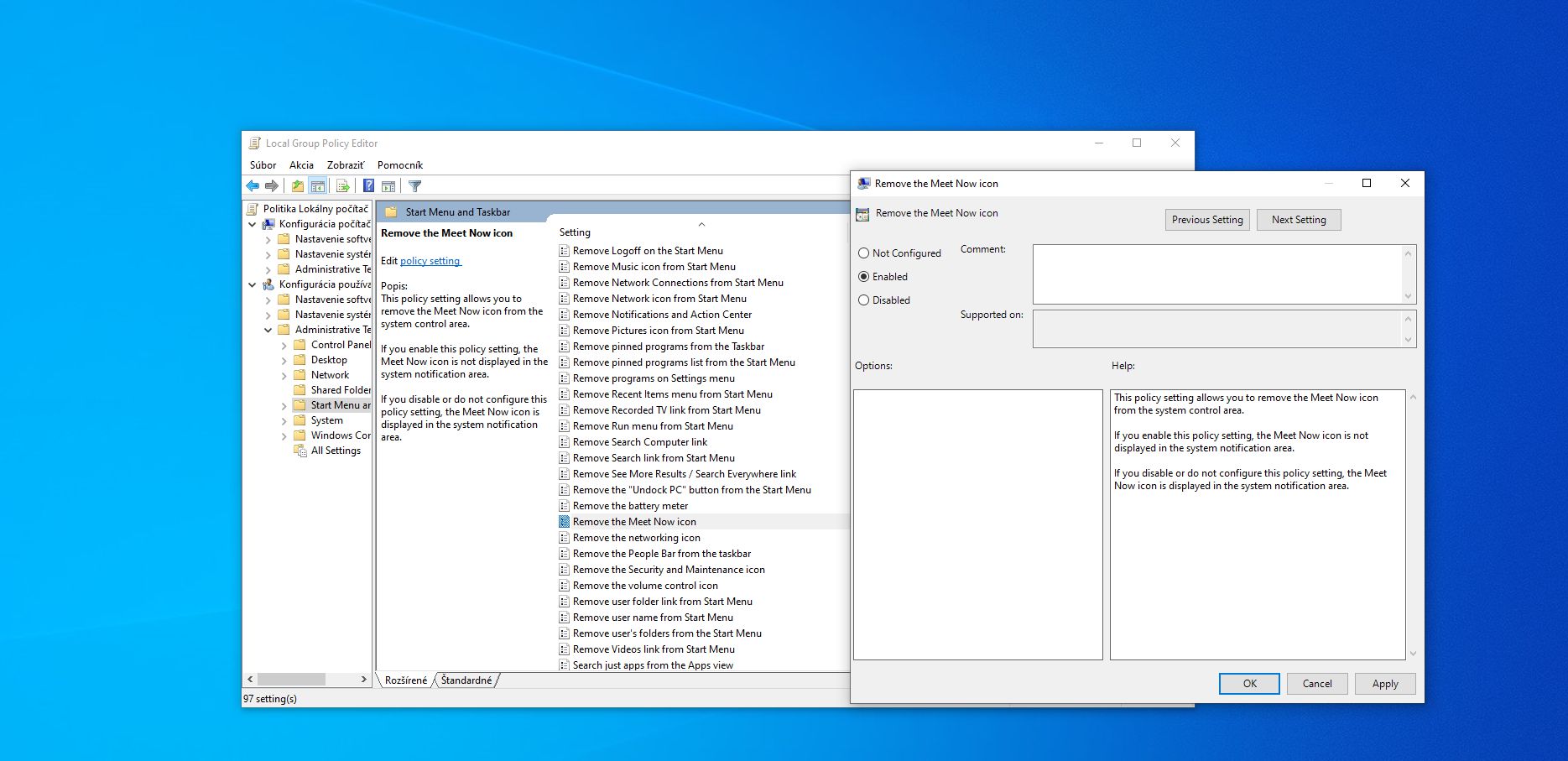Viewport: 1568px width, 761px height.
Task: Confirm the dialog with OK
Action: (x=1249, y=684)
